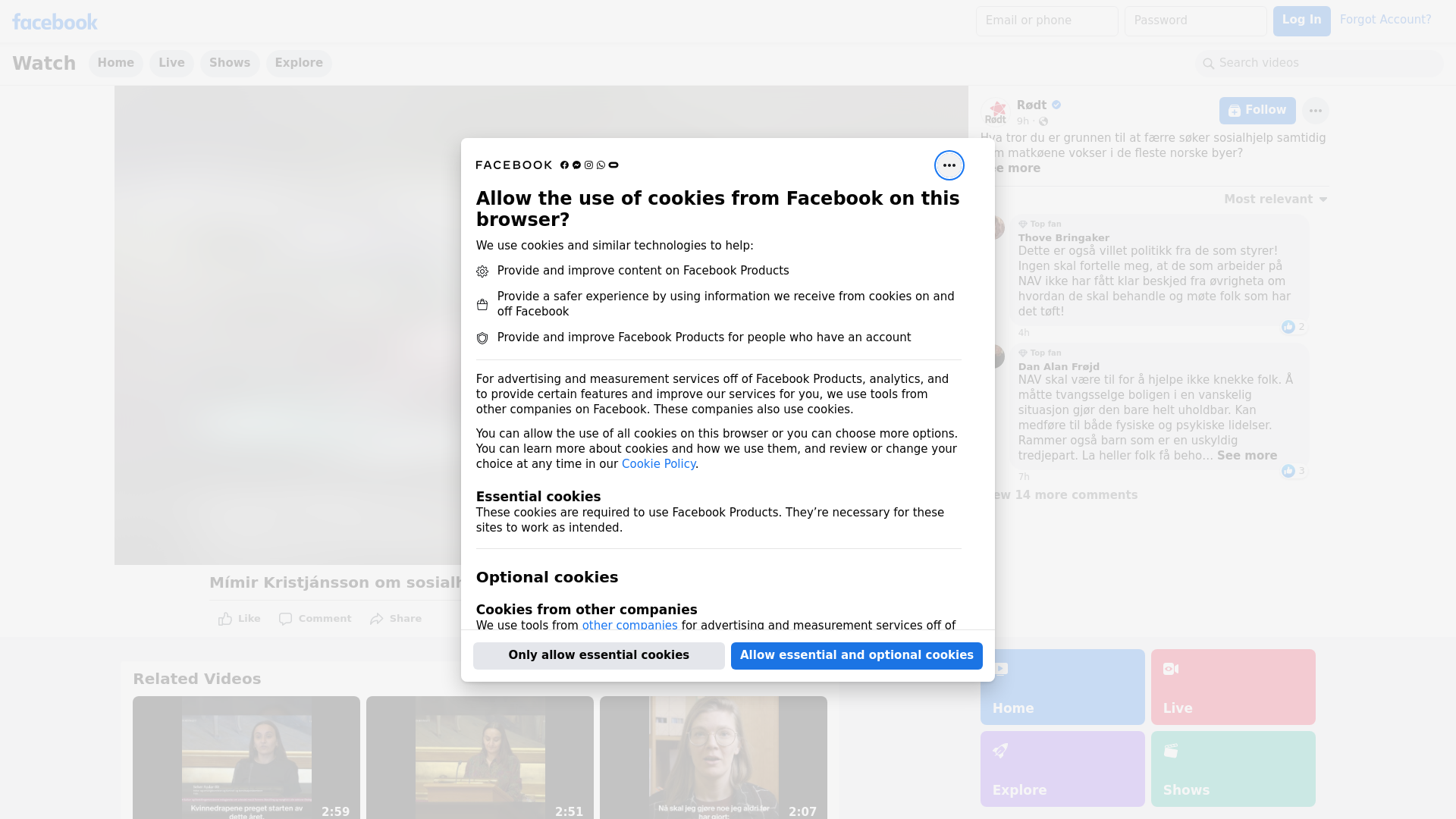The height and width of the screenshot is (819, 1456).
Task: Open the Home tile with play icon
Action: click(x=1062, y=687)
